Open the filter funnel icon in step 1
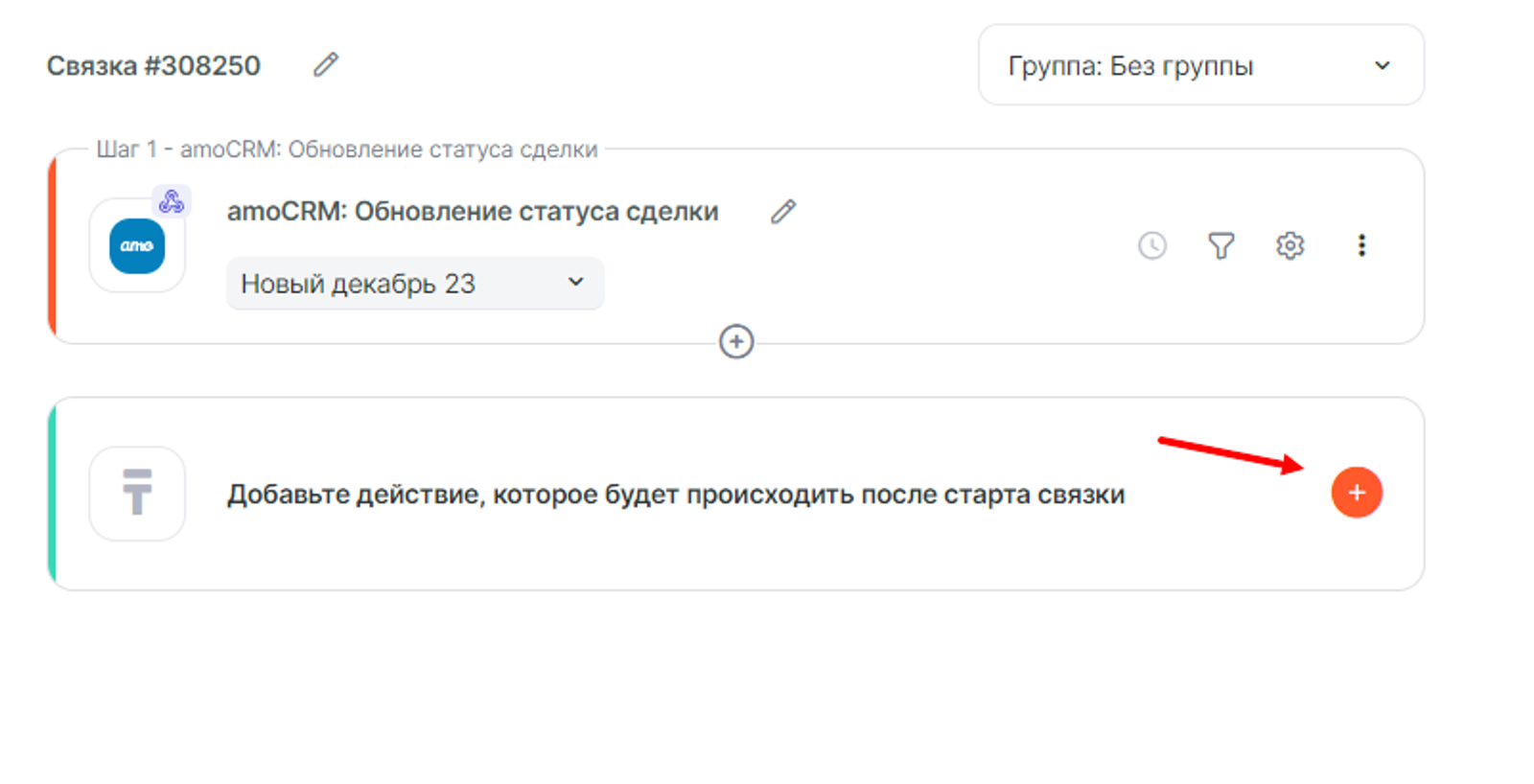The image size is (1534, 784). pyautogui.click(x=1220, y=246)
